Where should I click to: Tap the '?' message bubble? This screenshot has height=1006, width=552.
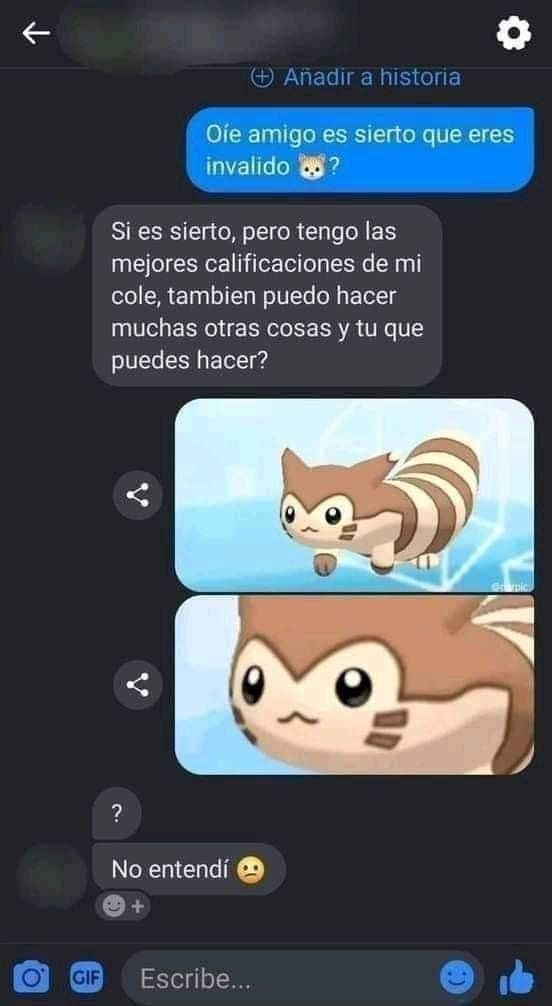tap(116, 814)
